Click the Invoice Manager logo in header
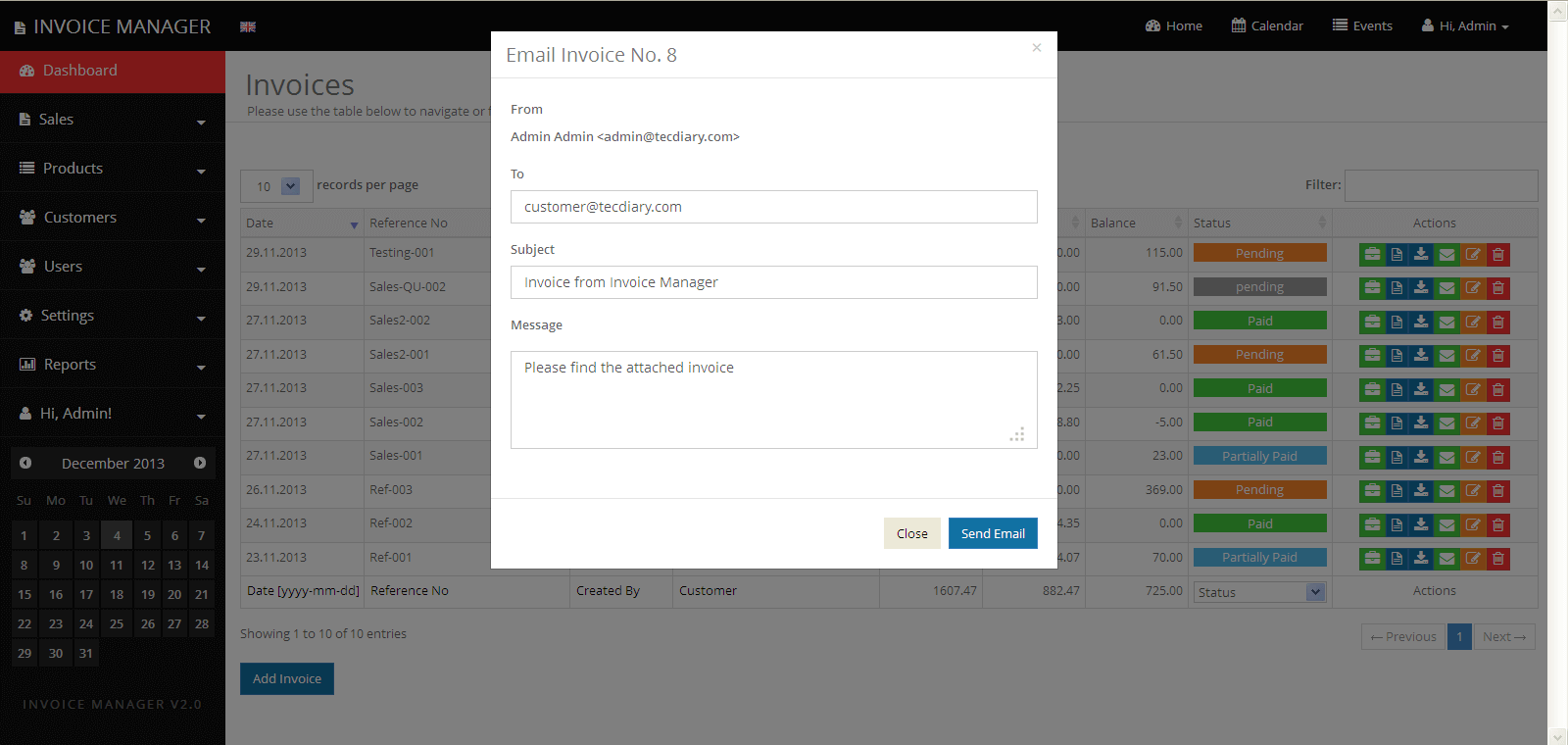Image resolution: width=1568 pixels, height=745 pixels. click(x=113, y=26)
